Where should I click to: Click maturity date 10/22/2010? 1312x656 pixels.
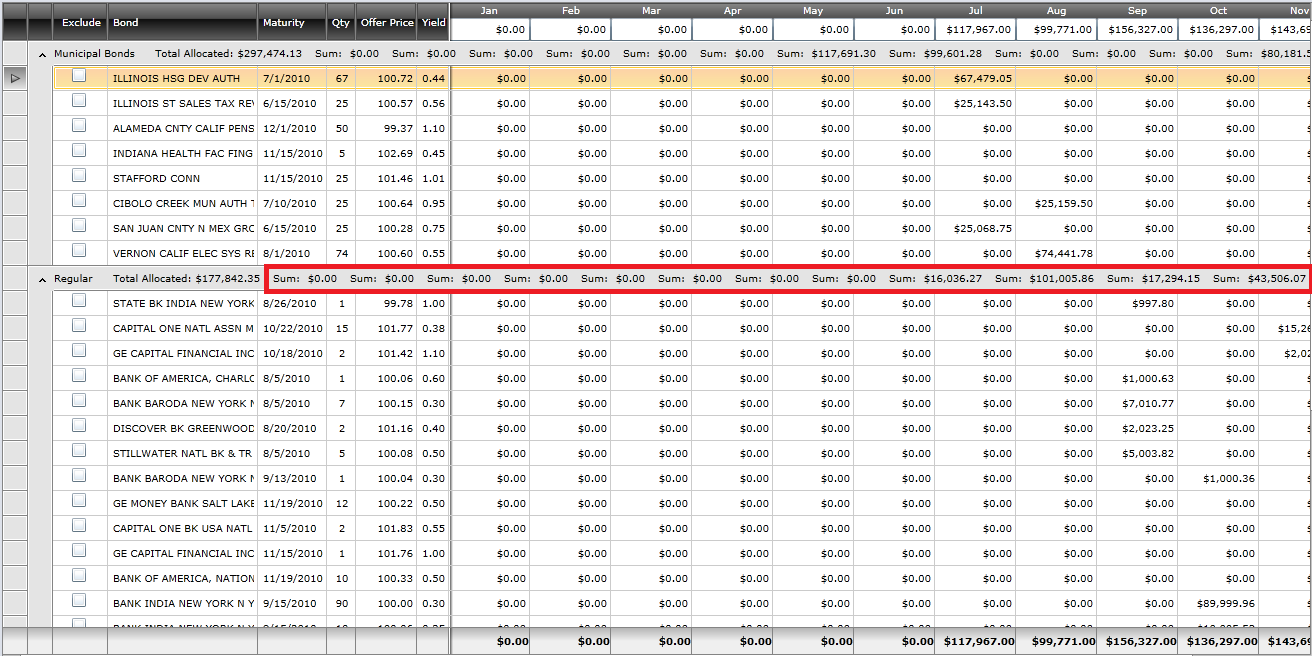[x=292, y=329]
